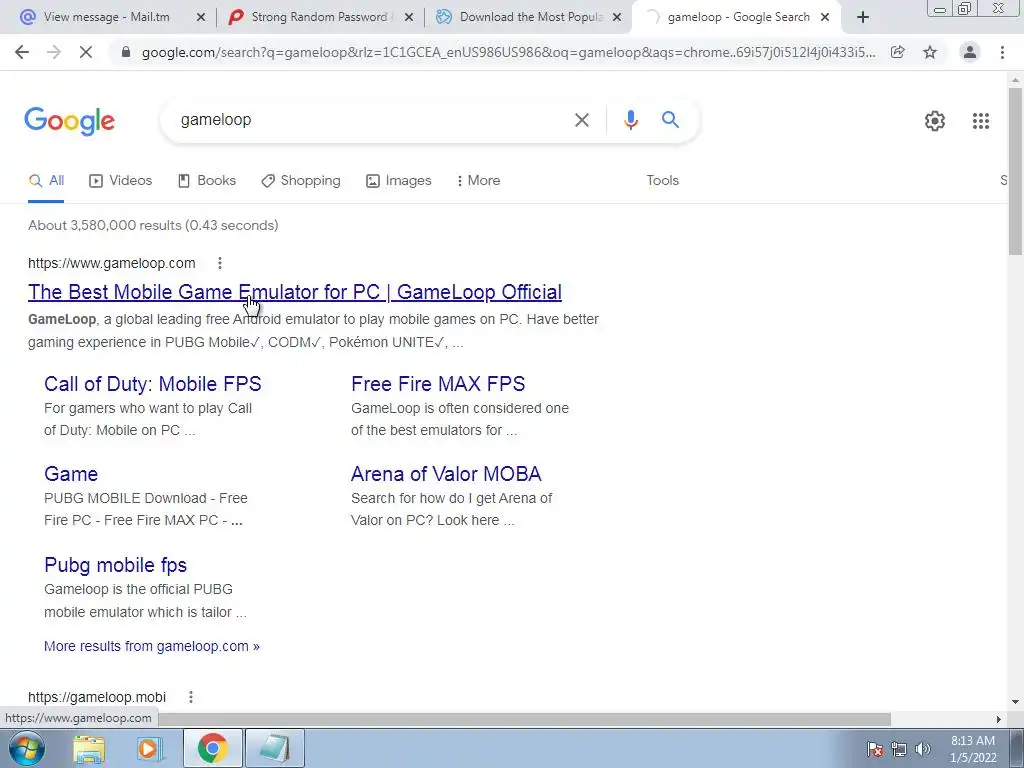Click the horizontal scrollbar's right arrow
Image resolution: width=1024 pixels, height=768 pixels.
tap(999, 719)
